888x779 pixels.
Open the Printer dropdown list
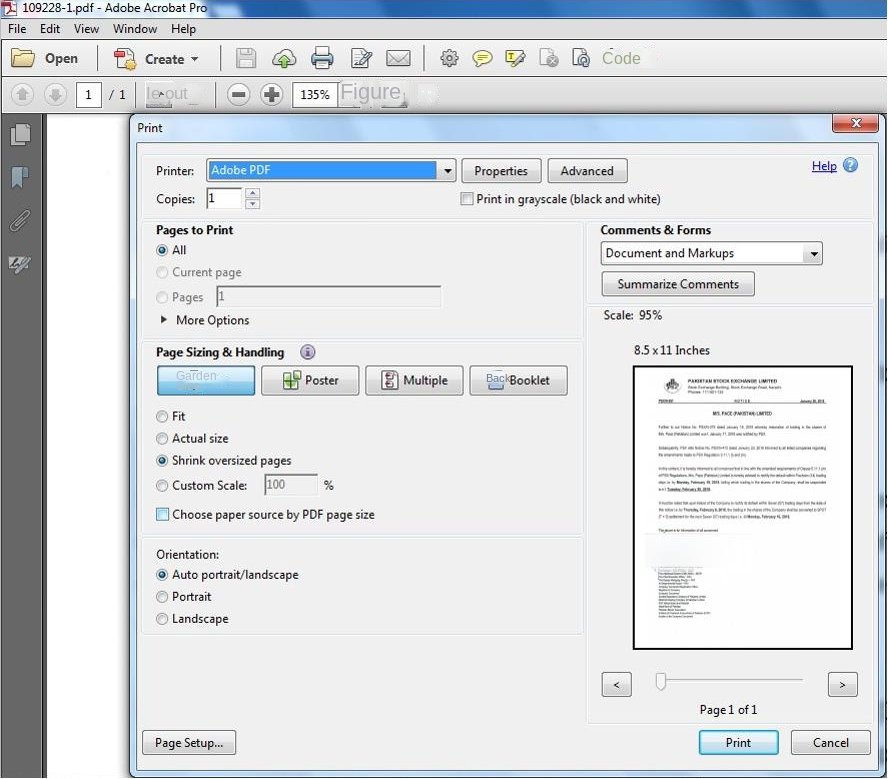pos(447,171)
